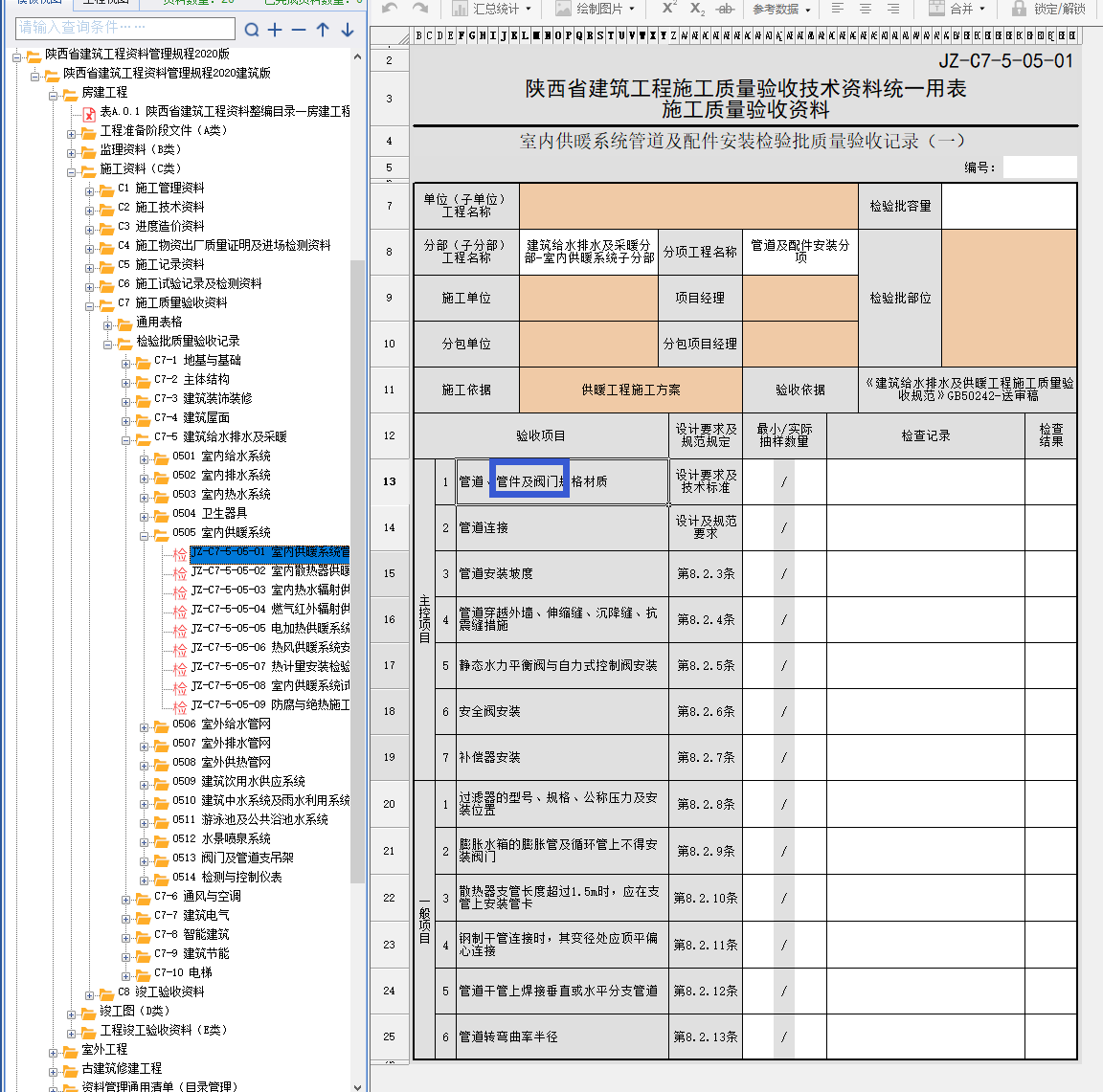Select the C8 竣工验收资料 folder
The width and height of the screenshot is (1103, 1092).
[x=161, y=992]
